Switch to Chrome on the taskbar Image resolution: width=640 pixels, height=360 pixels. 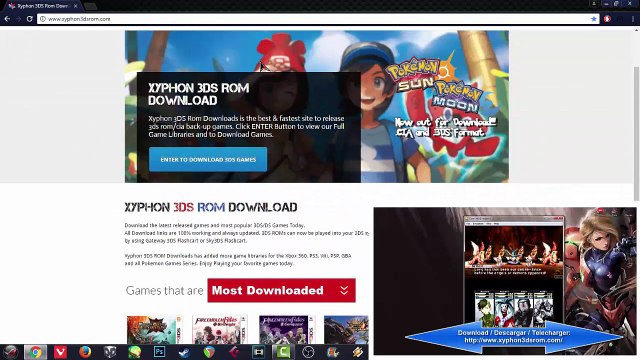pos(36,352)
